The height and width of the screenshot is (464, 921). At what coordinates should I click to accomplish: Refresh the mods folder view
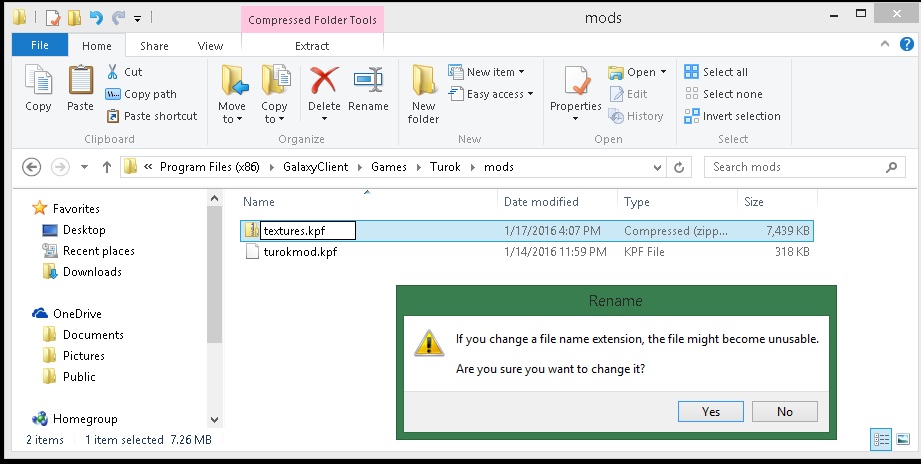click(x=680, y=167)
